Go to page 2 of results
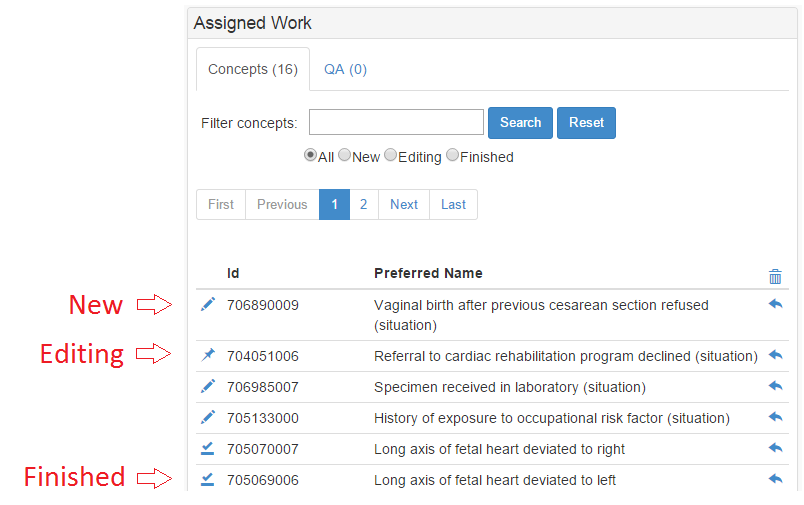 364,205
